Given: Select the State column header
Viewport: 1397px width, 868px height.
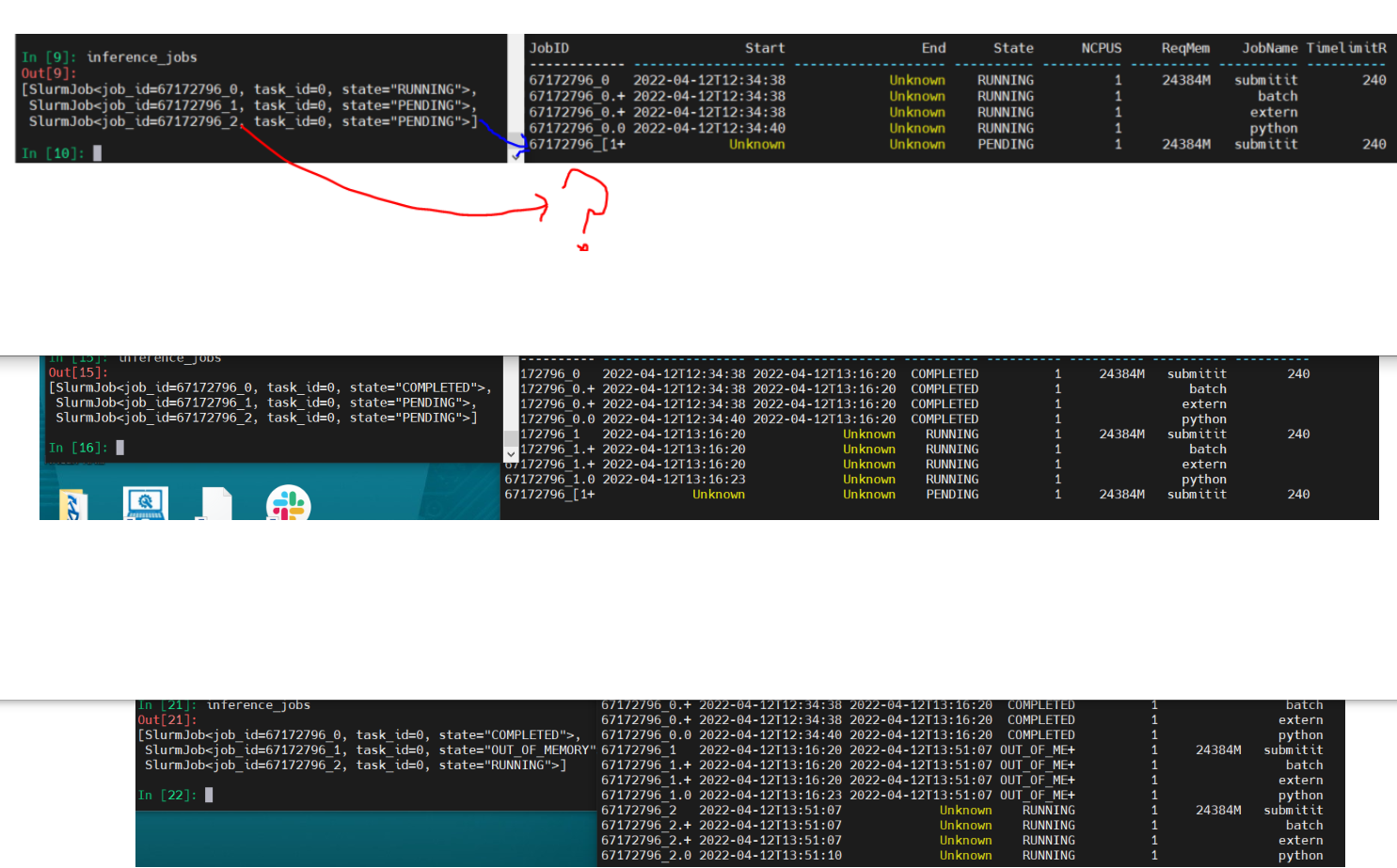Looking at the screenshot, I should point(1013,48).
